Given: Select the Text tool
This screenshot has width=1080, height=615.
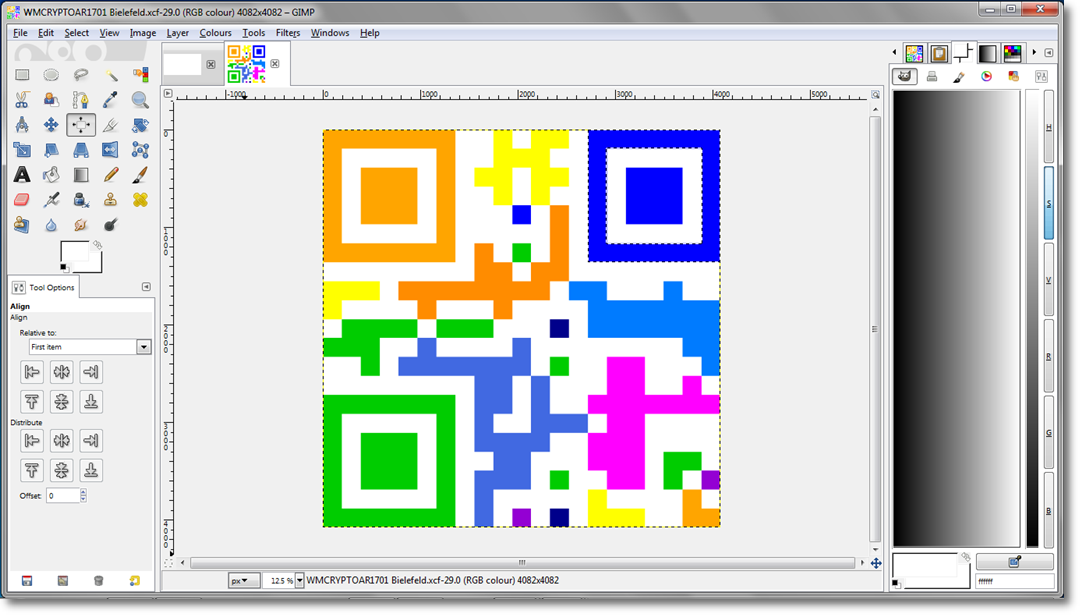Looking at the screenshot, I should tap(22, 175).
